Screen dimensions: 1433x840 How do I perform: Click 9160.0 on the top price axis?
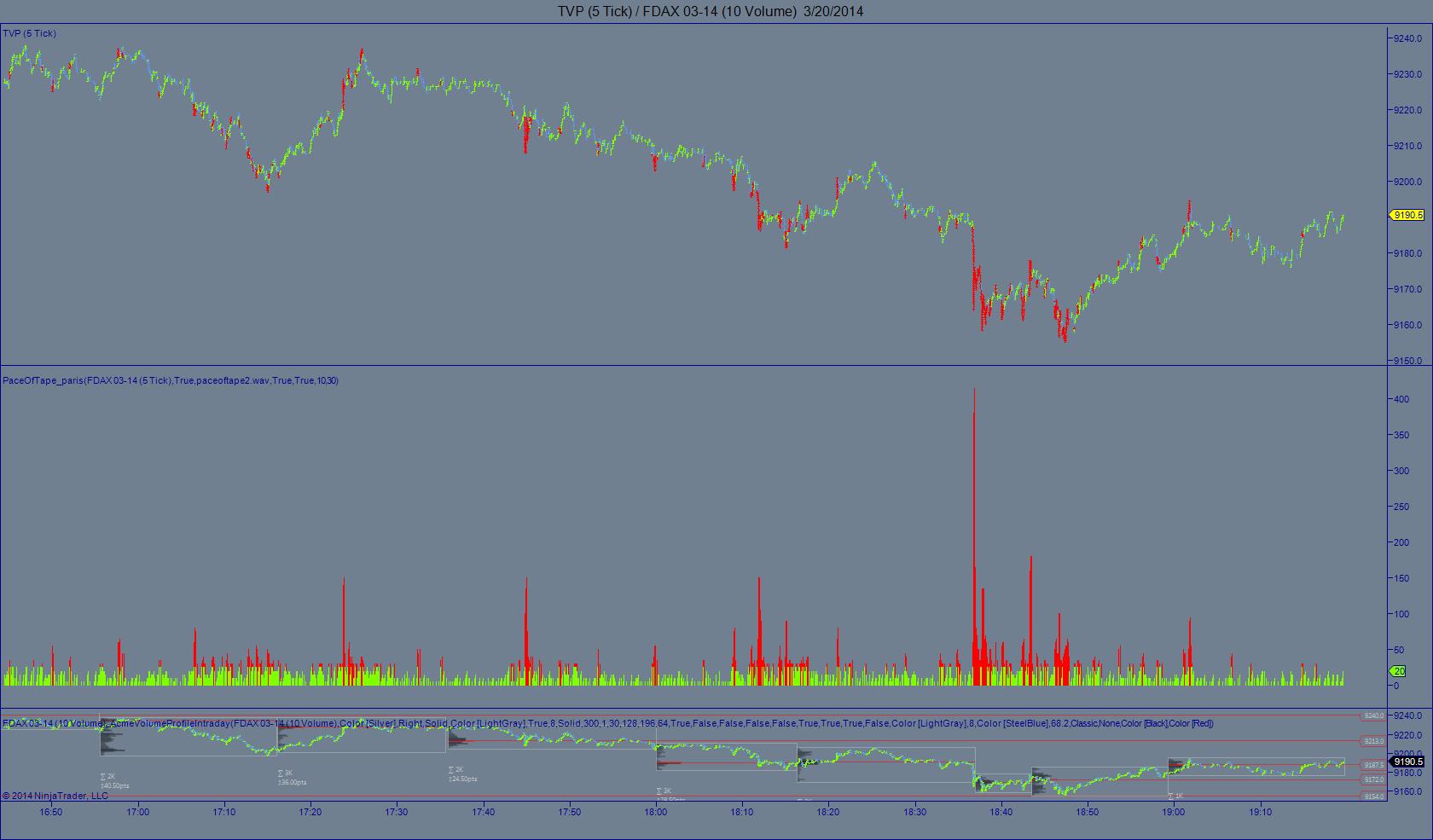tap(1407, 325)
